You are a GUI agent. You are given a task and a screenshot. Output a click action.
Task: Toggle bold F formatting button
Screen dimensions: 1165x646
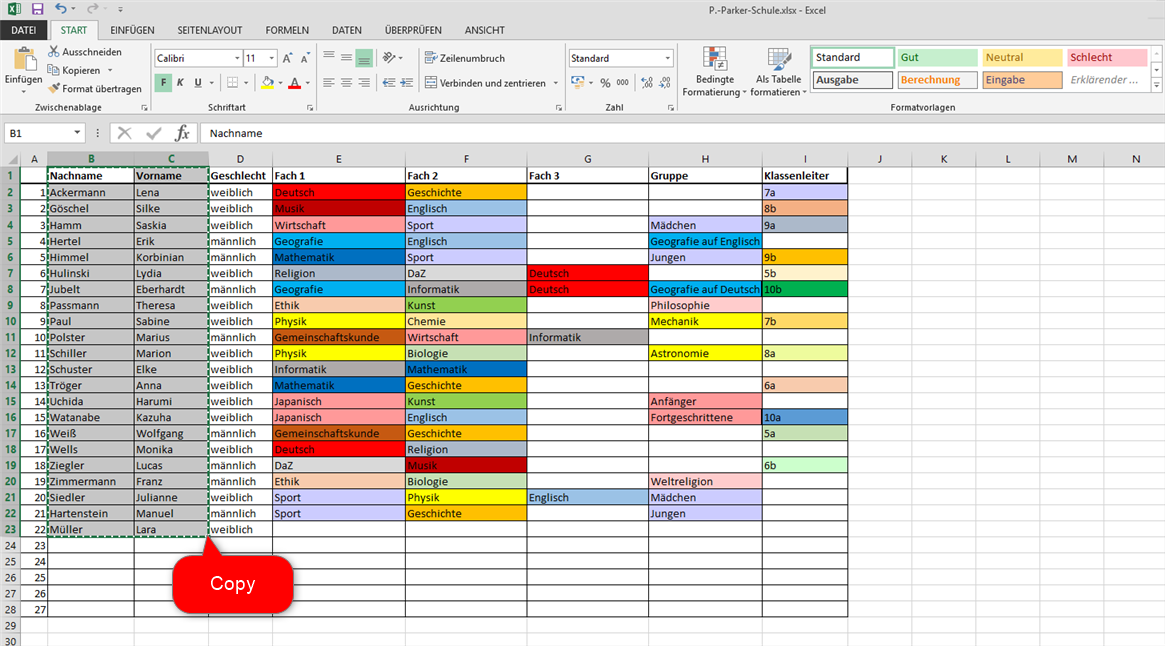163,83
